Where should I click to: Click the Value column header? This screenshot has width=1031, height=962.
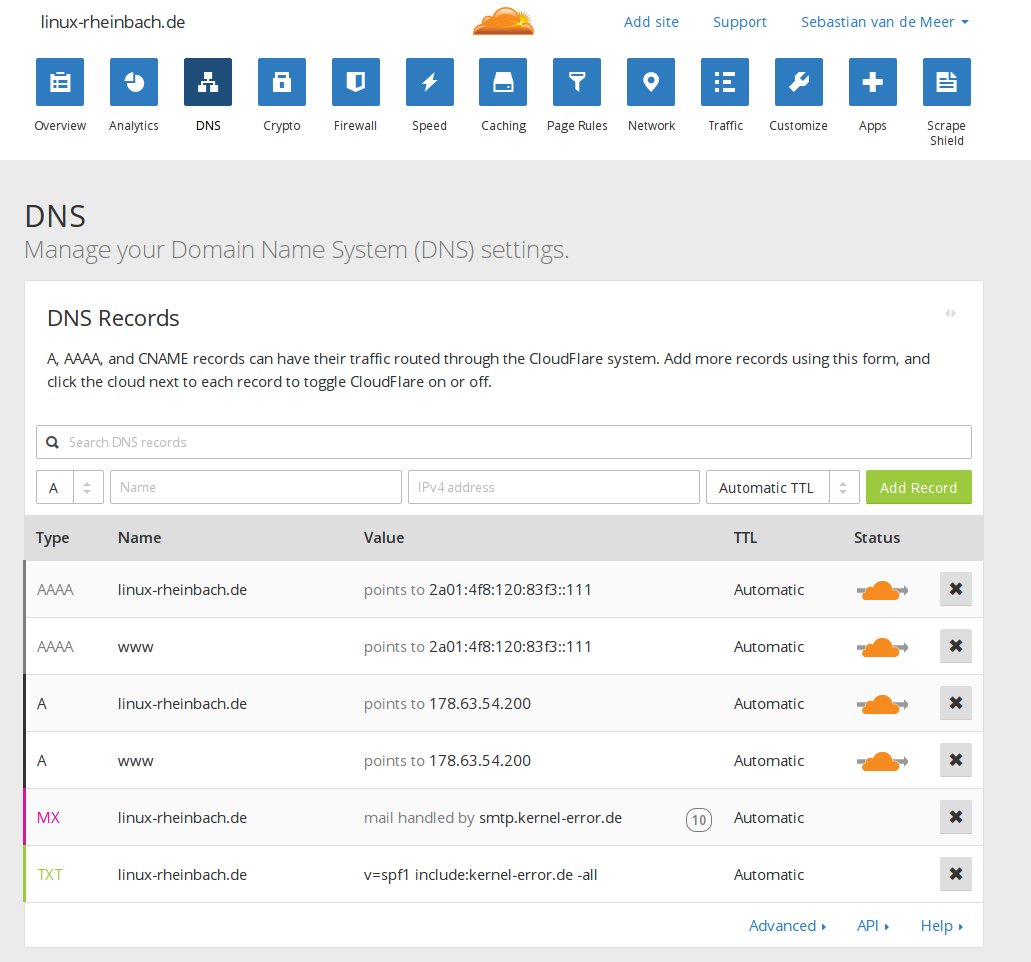[384, 538]
